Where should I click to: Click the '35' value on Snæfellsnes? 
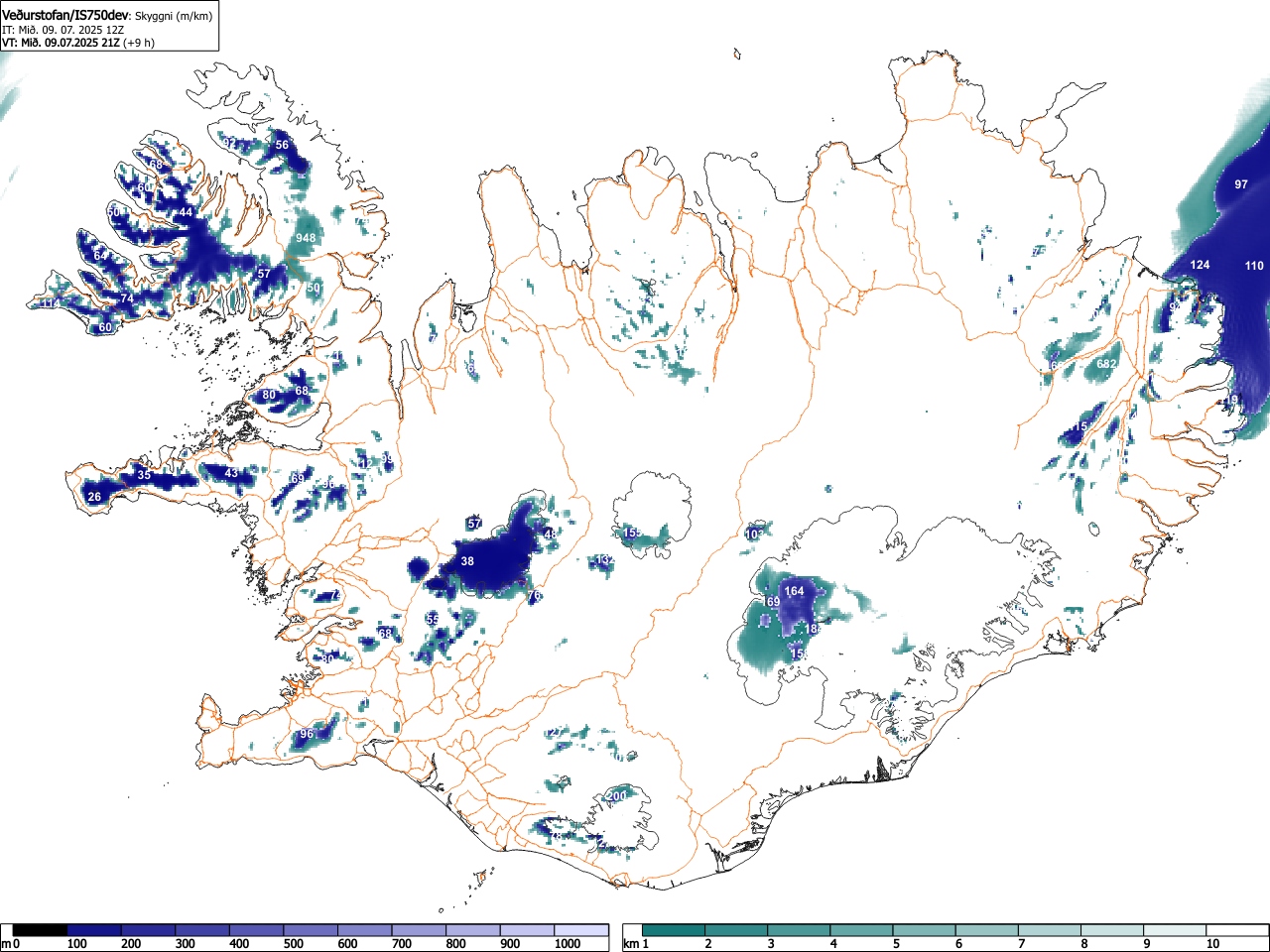144,475
